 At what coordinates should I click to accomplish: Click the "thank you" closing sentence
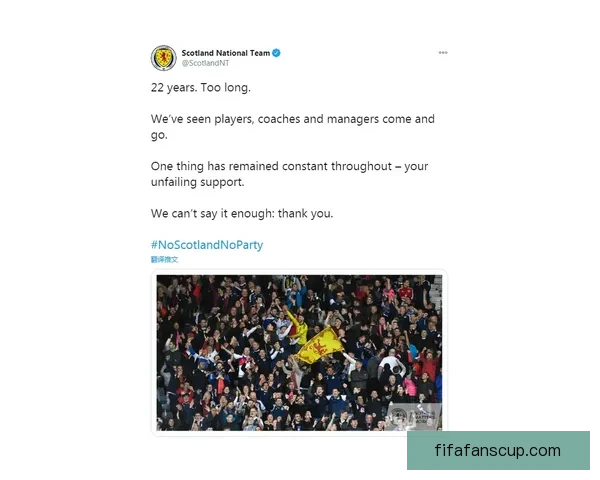pos(242,213)
